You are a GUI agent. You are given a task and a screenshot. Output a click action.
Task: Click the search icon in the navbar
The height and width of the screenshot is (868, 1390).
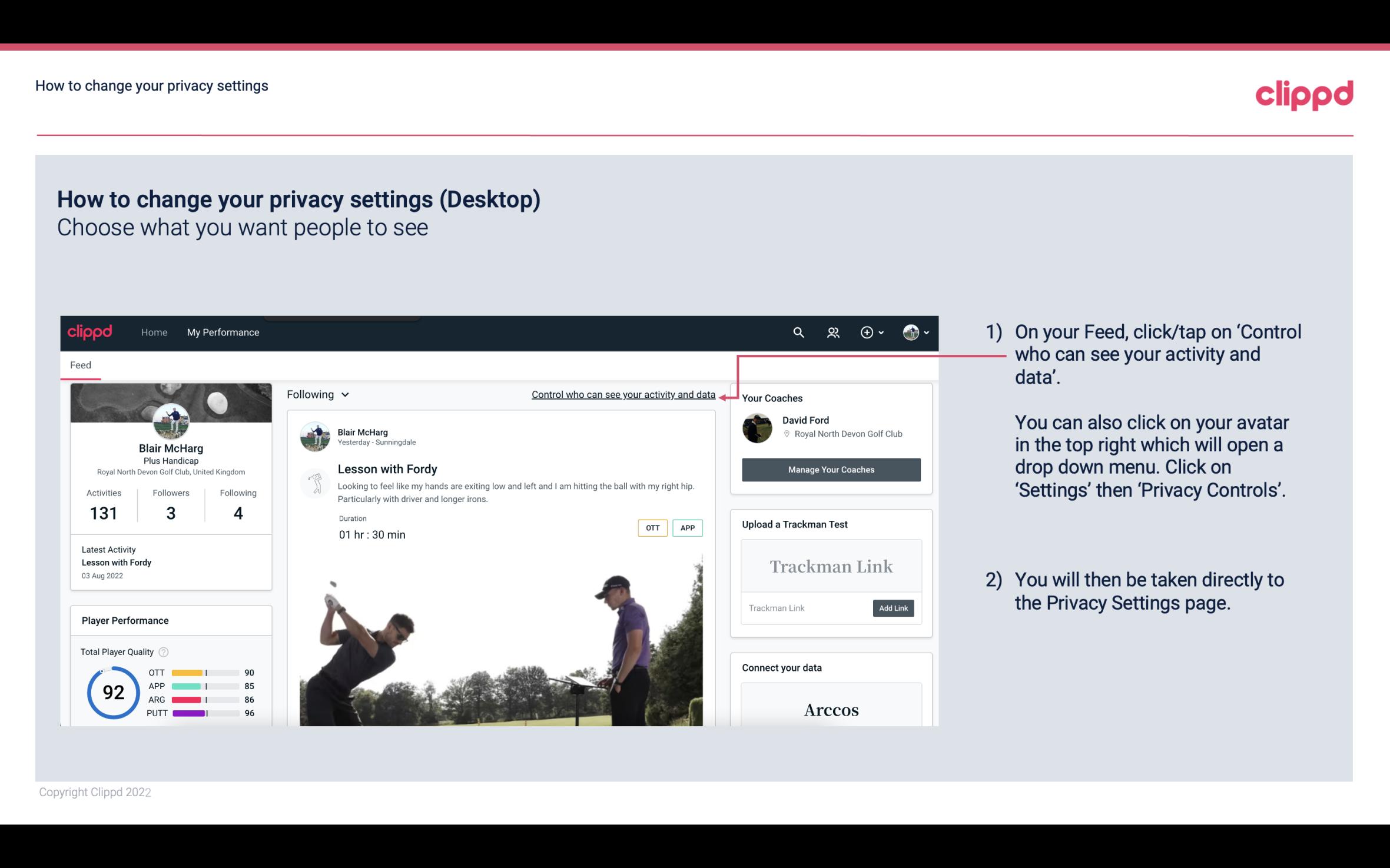pyautogui.click(x=798, y=332)
